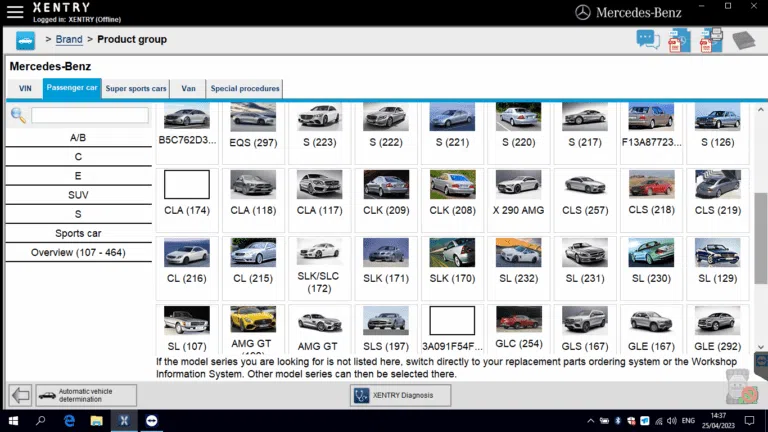Image resolution: width=768 pixels, height=432 pixels.
Task: Click the ENG language indicator in the tray
Action: coord(688,421)
